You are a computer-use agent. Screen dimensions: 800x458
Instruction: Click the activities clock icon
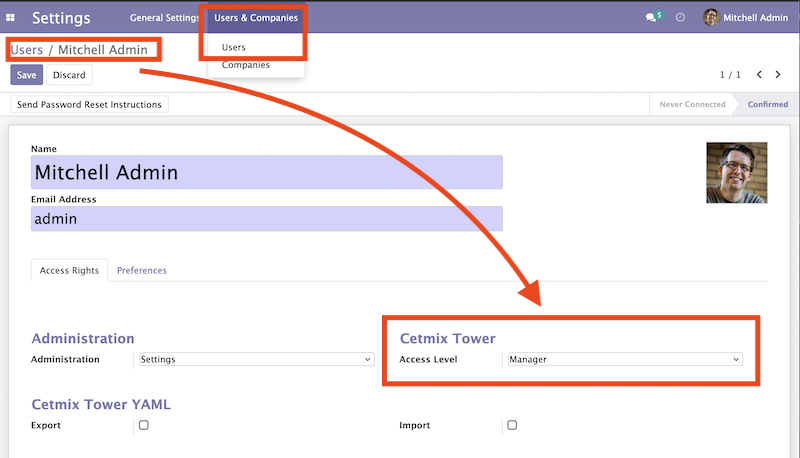coord(680,18)
